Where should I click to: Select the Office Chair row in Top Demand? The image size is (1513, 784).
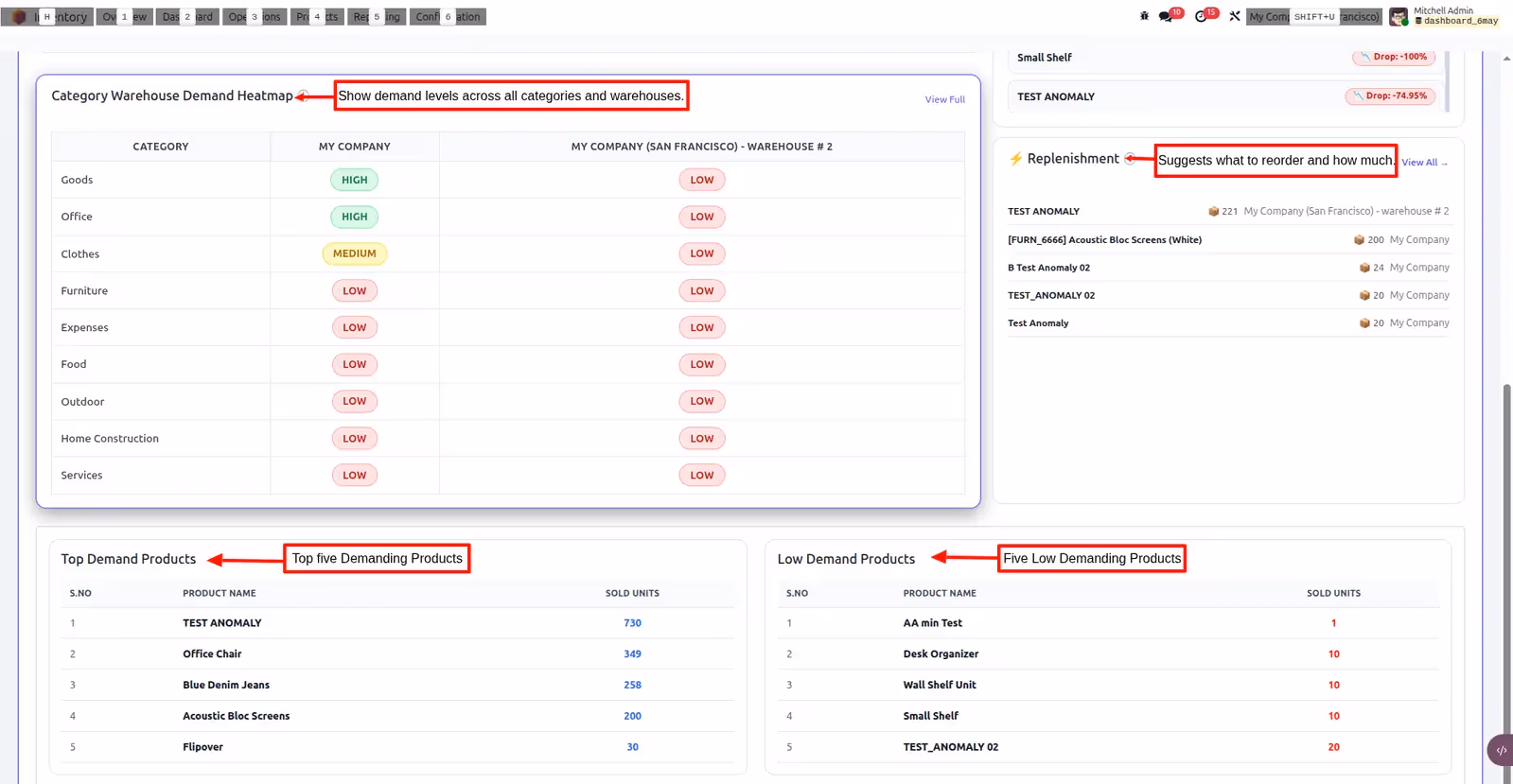[397, 653]
